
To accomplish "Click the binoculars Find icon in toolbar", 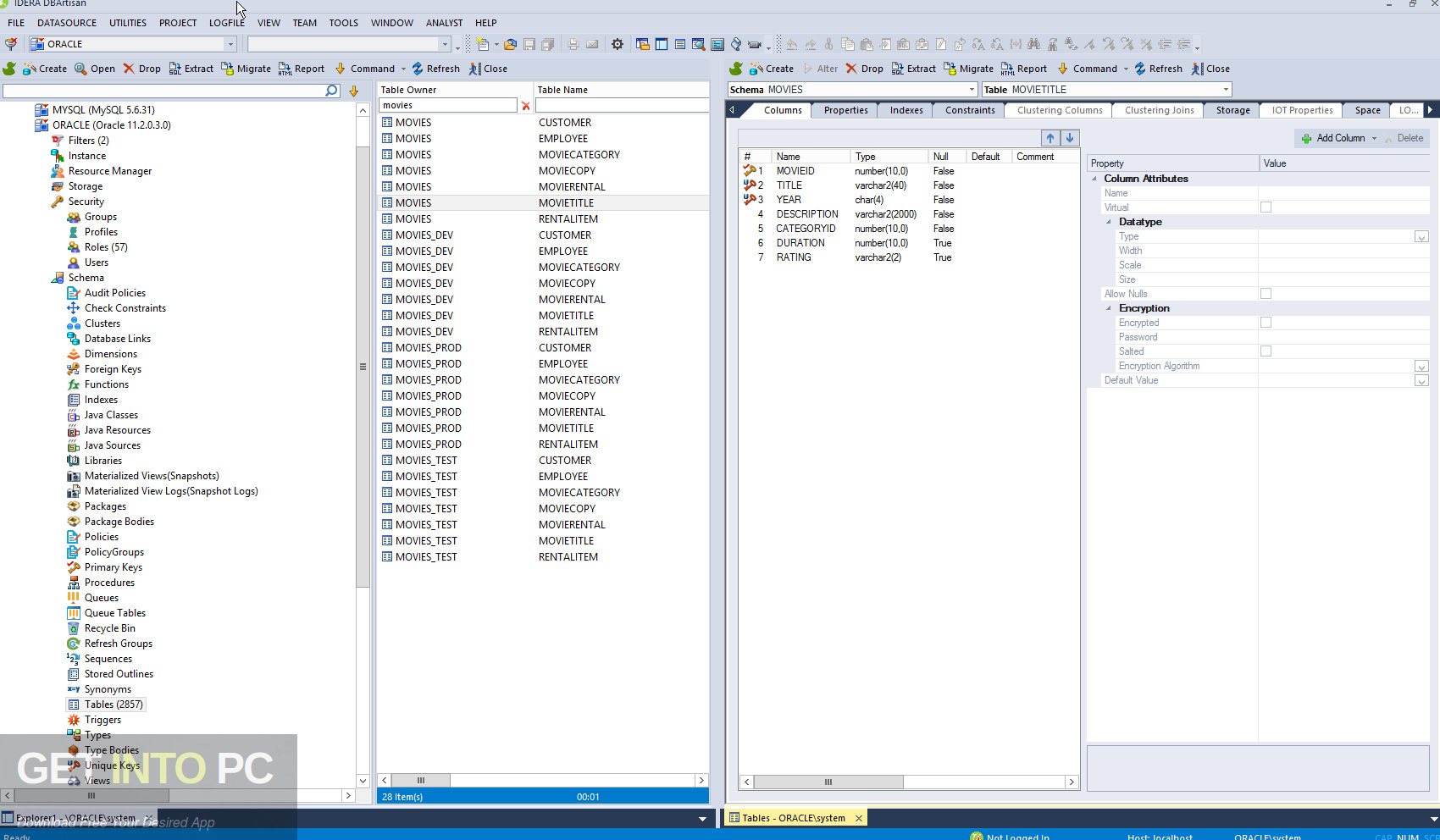I will [x=1033, y=44].
